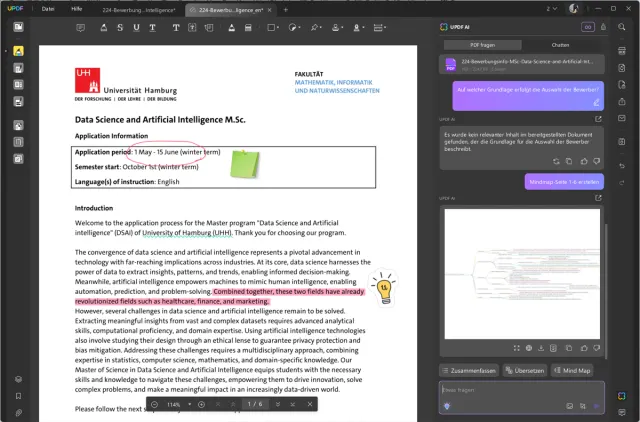Open the generated mind map thumbnail
640x422 pixels.
pos(521,273)
